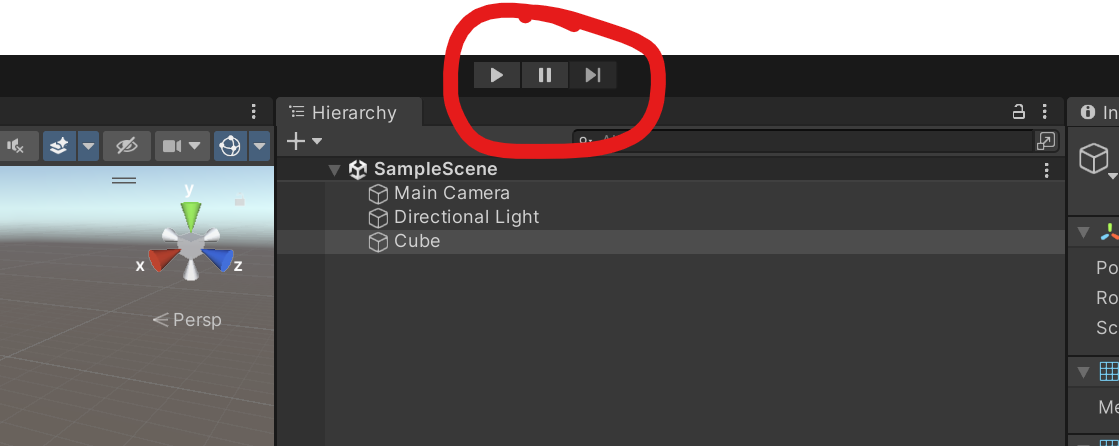
Task: Select Main Camera in Hierarchy
Action: click(451, 193)
